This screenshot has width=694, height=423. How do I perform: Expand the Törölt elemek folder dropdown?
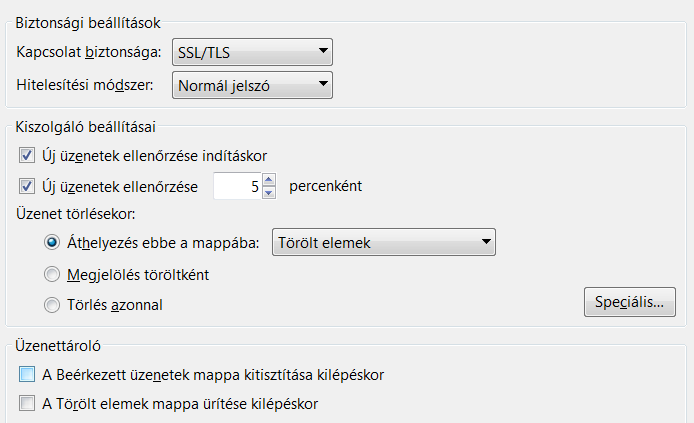point(384,241)
